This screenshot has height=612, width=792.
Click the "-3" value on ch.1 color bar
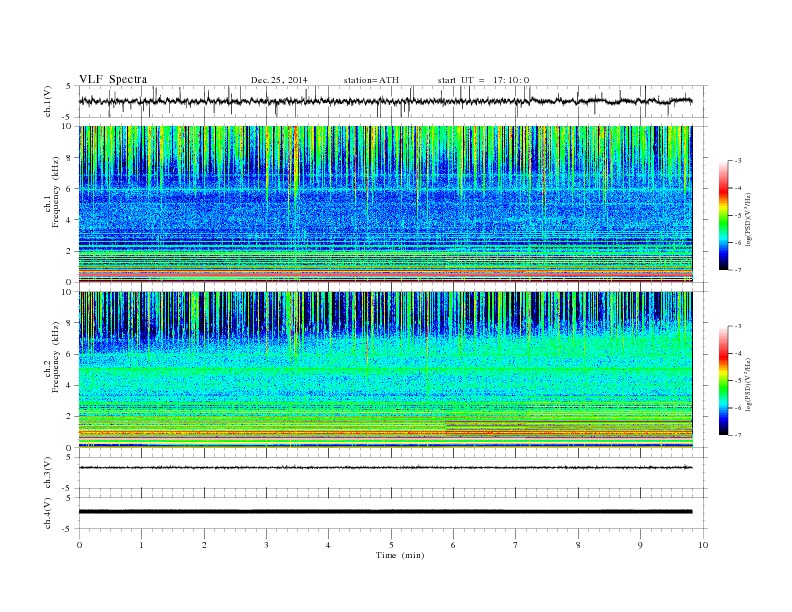738,161
